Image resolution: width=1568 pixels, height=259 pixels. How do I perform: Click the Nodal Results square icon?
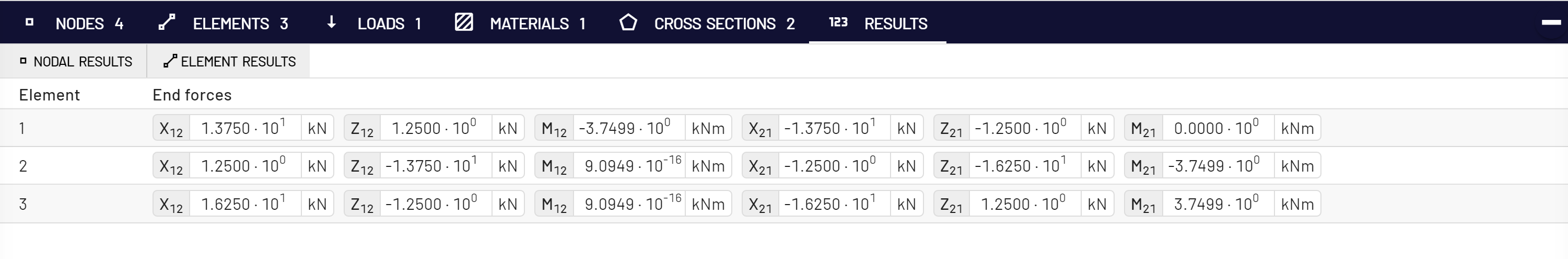(x=23, y=61)
